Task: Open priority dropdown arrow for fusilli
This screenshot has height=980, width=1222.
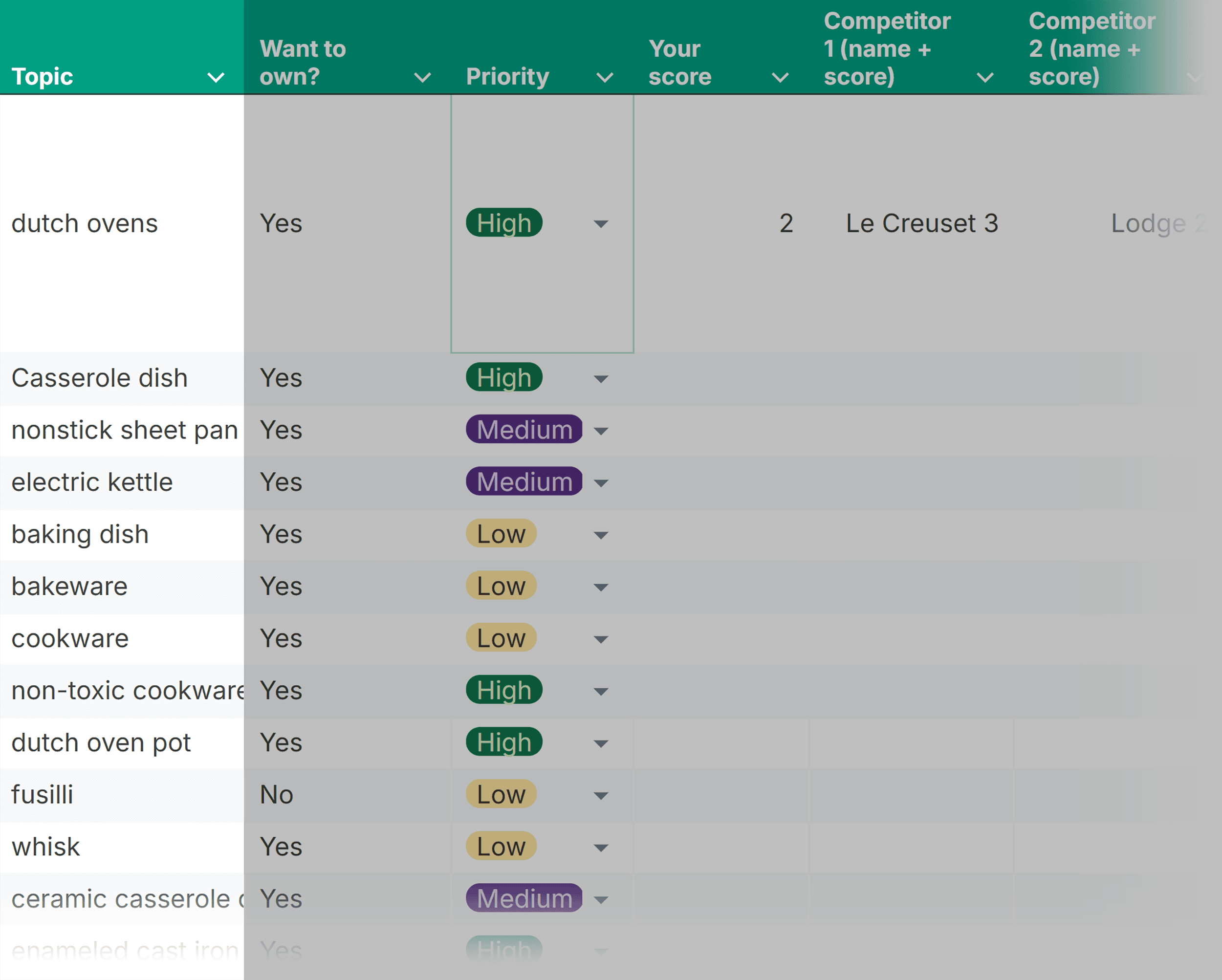Action: (x=601, y=796)
